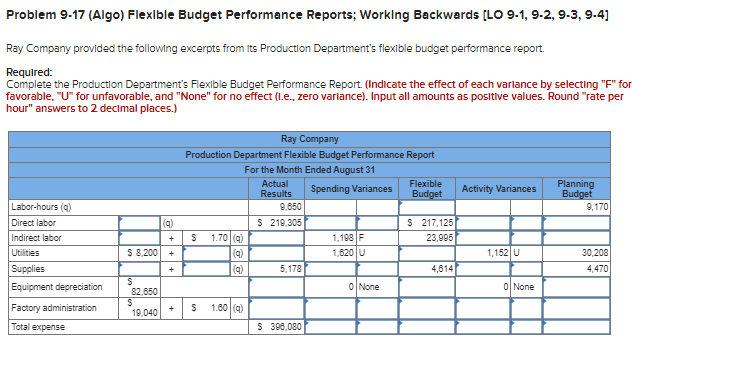The image size is (750, 388).
Task: Click the Supplies fixed cost field
Action: pos(139,269)
